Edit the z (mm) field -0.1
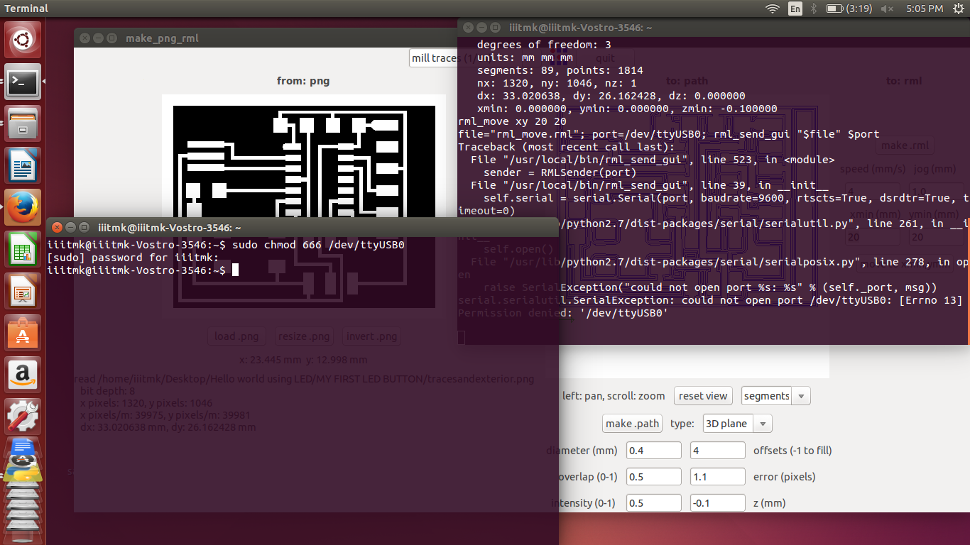The image size is (970, 545). (717, 503)
